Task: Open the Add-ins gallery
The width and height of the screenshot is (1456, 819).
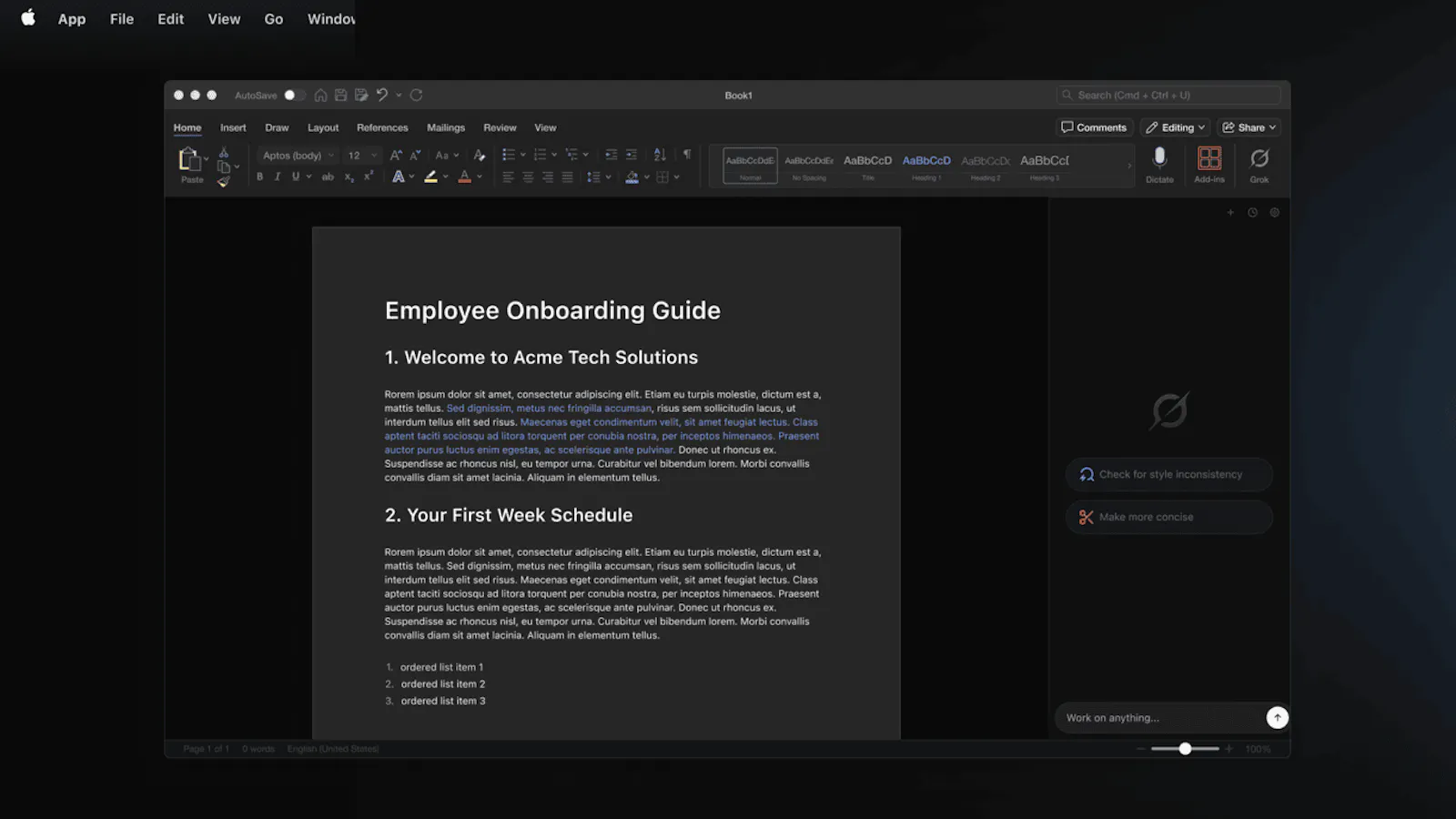Action: coord(1208,165)
